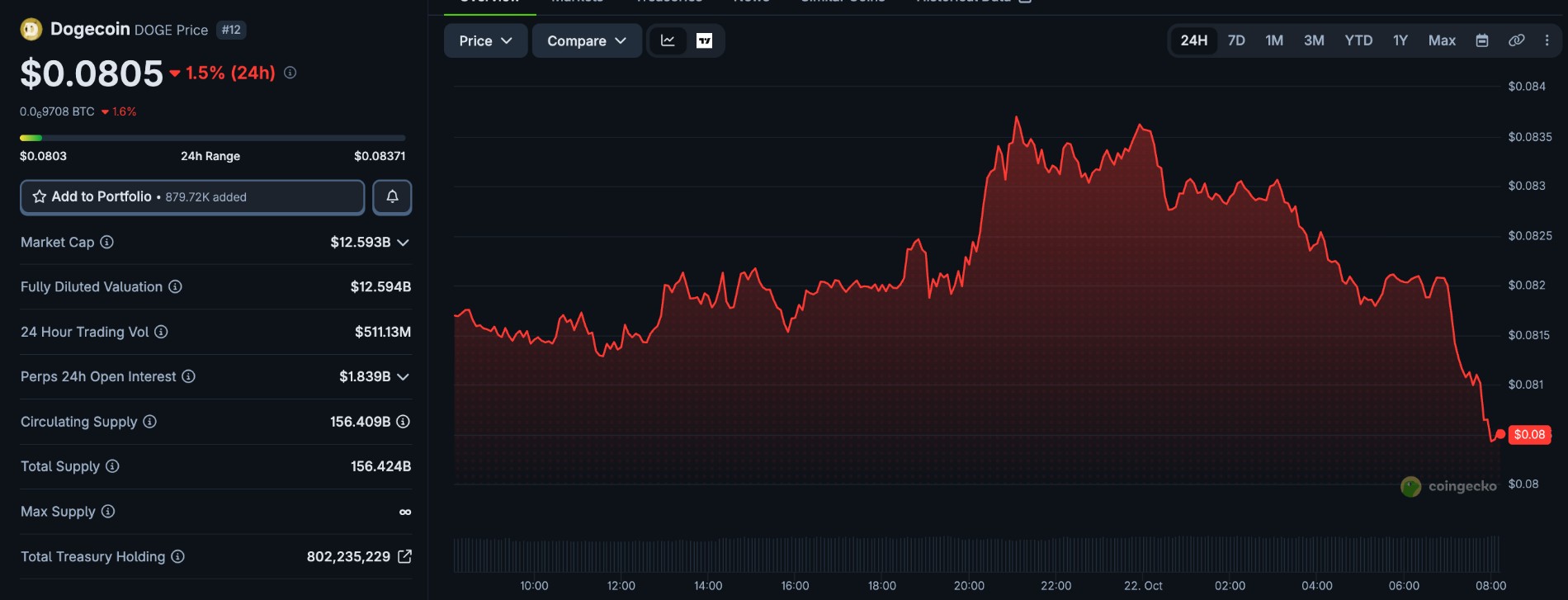The image size is (1568, 600).
Task: Show Total Supply info icon
Action: 112,466
